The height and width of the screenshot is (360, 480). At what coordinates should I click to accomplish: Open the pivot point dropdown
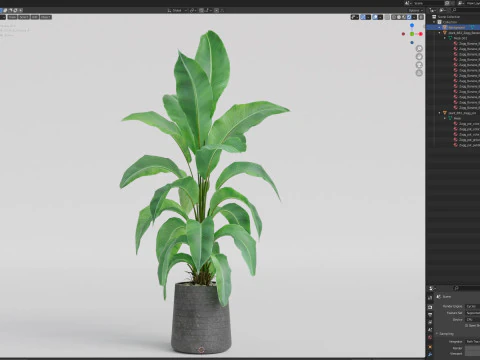pyautogui.click(x=193, y=10)
